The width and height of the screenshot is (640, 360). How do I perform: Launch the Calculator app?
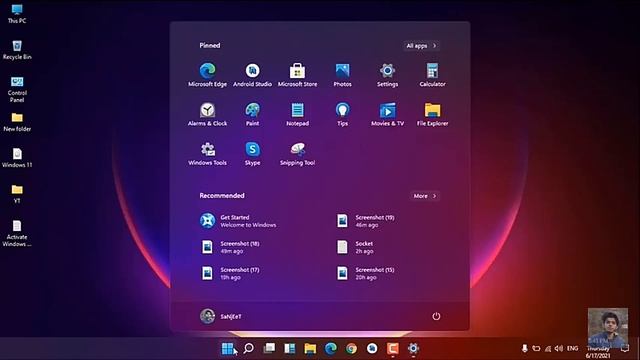432,75
